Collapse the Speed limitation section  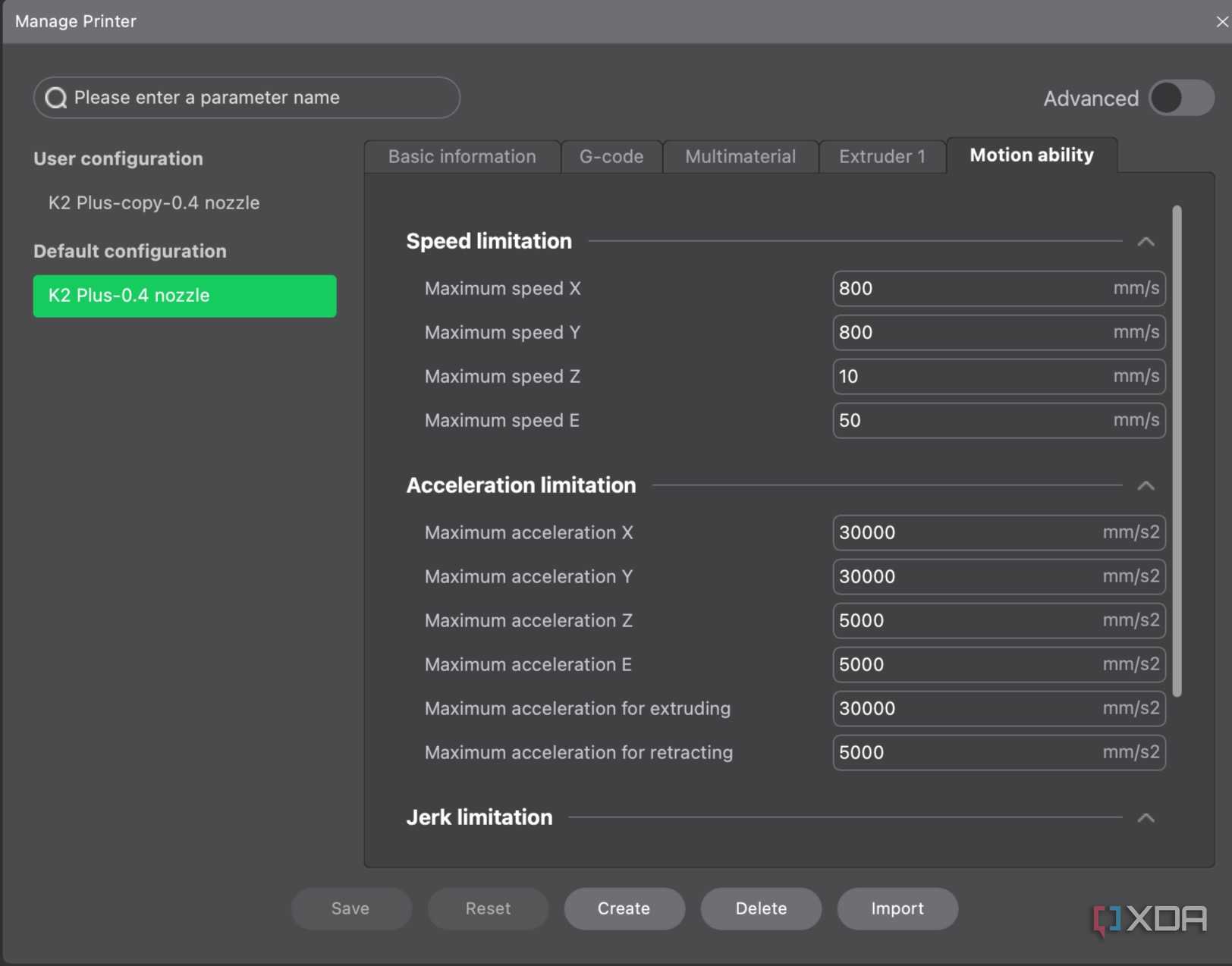tap(1146, 242)
